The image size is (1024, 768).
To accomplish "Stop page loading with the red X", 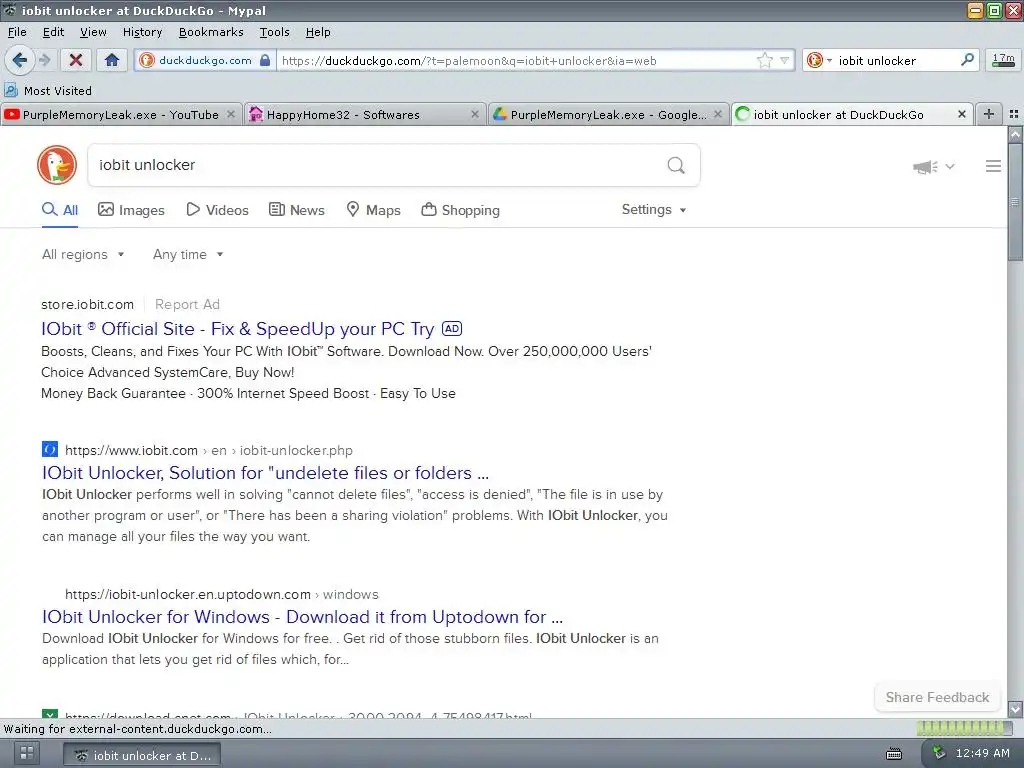I will pyautogui.click(x=76, y=61).
